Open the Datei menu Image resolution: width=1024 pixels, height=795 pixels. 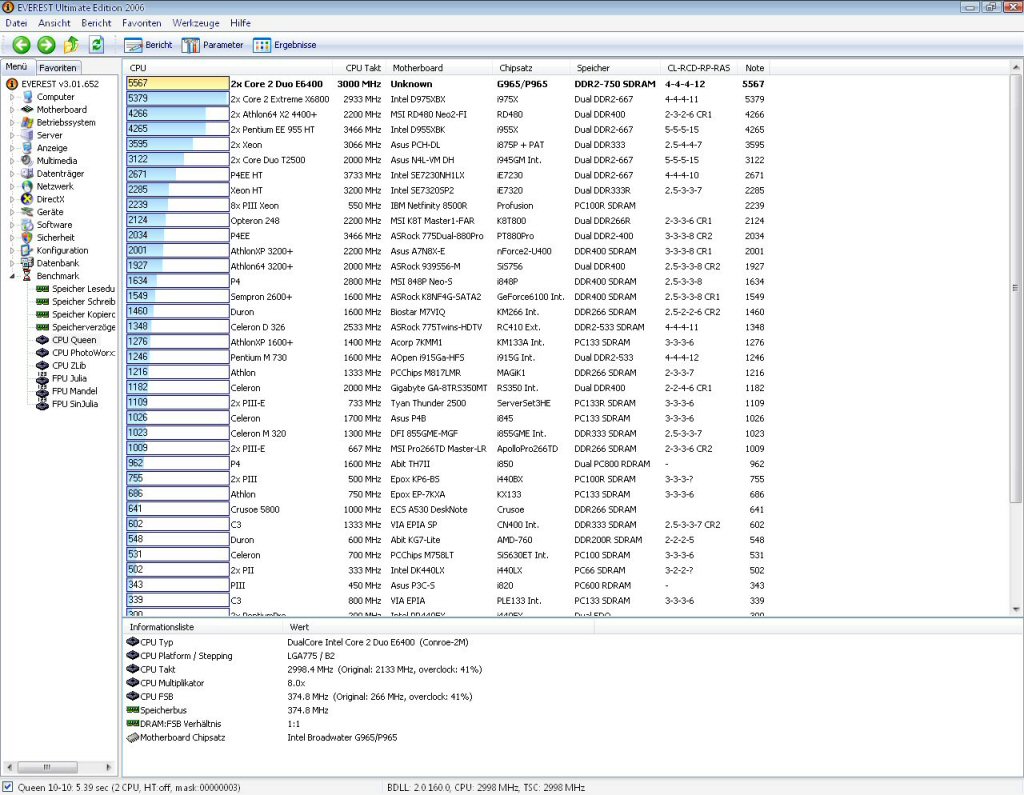pyautogui.click(x=16, y=23)
